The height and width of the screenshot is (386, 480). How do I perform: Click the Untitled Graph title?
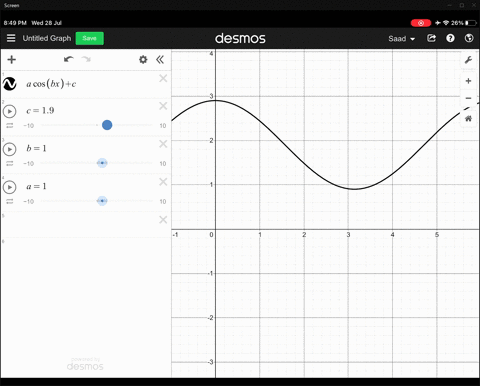point(47,38)
